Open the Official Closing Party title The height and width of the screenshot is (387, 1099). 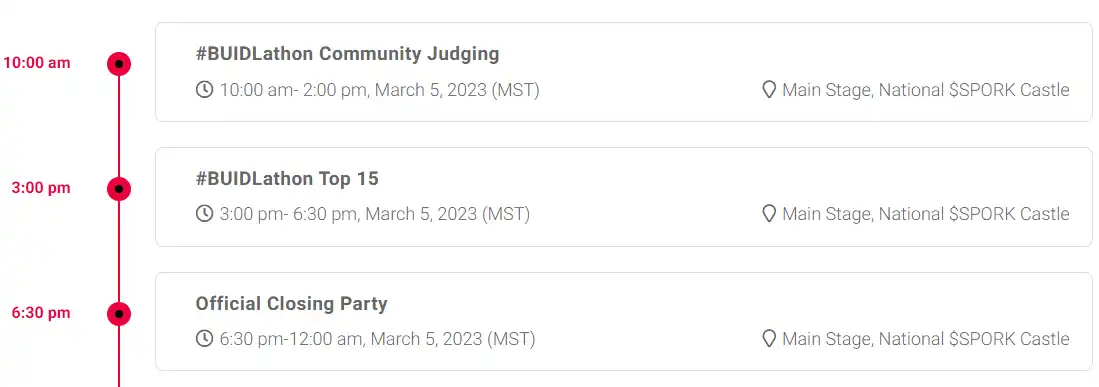click(292, 304)
